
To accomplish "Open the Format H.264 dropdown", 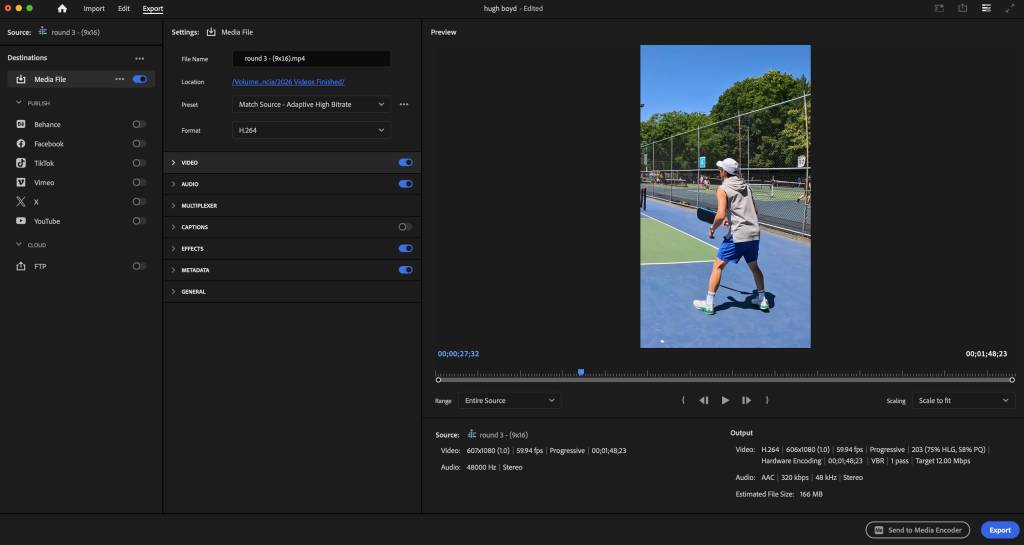I will (312, 131).
